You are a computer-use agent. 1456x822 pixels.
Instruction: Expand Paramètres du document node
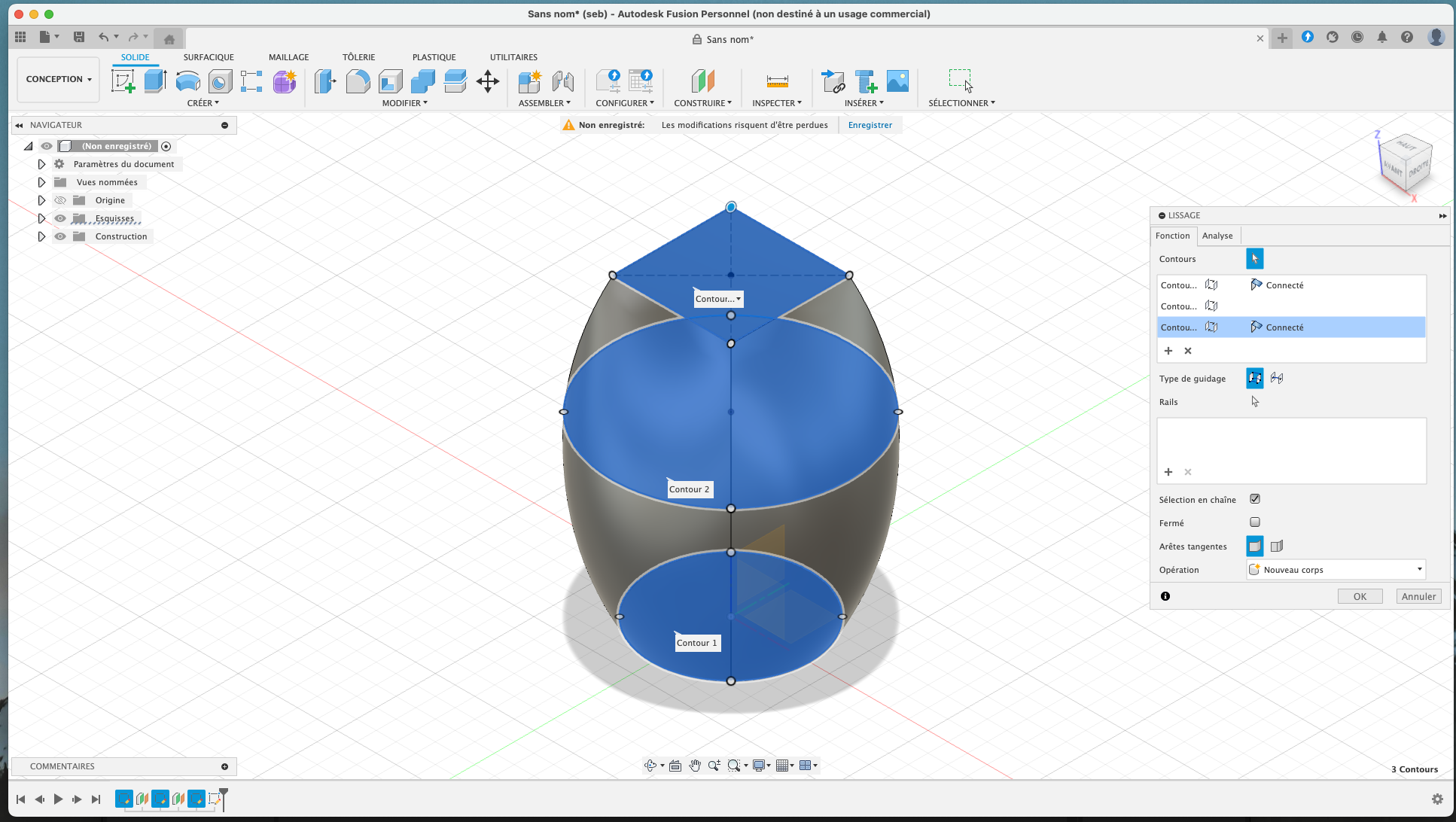coord(41,164)
